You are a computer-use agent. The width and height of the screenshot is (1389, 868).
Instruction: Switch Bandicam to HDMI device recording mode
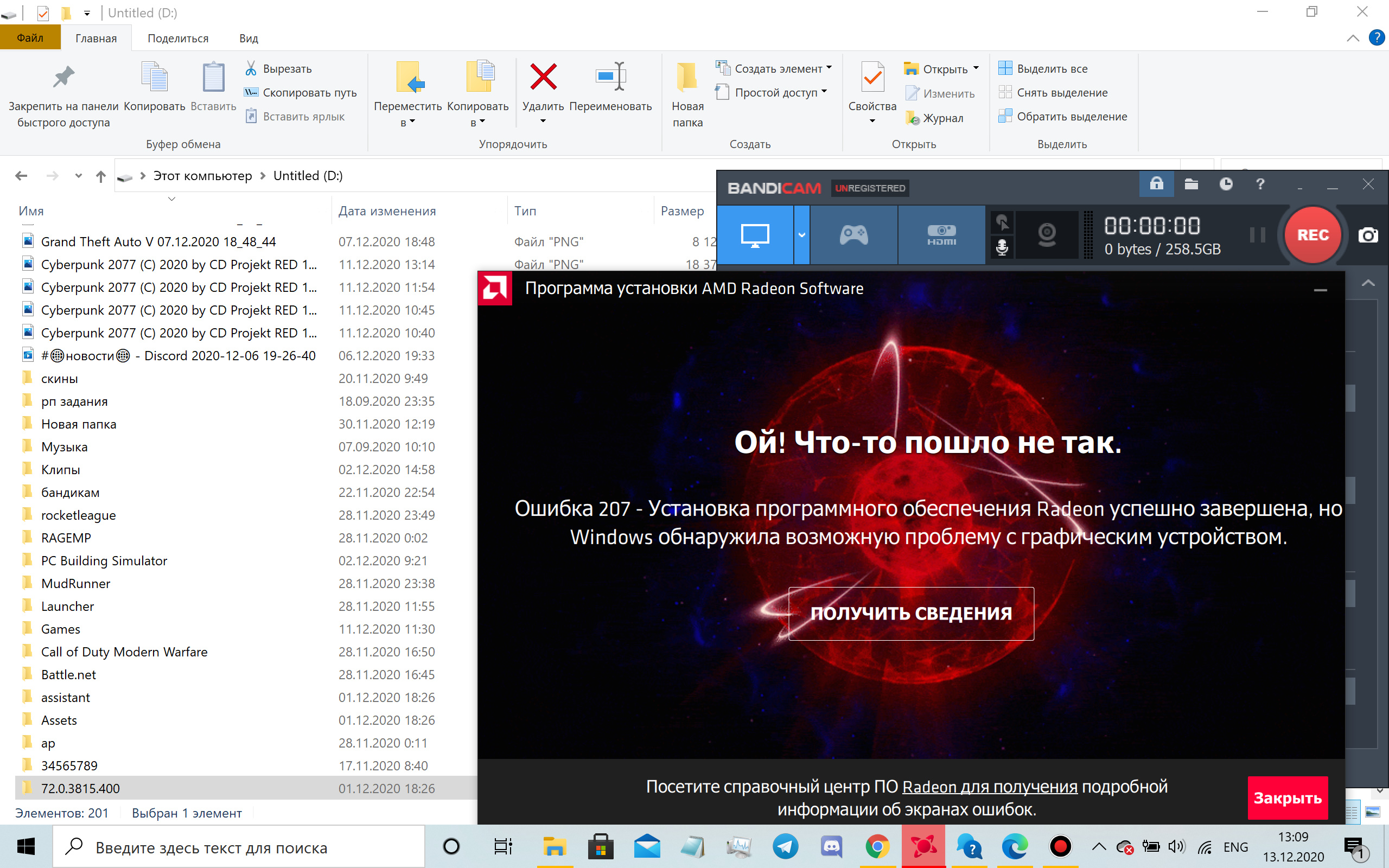point(941,235)
